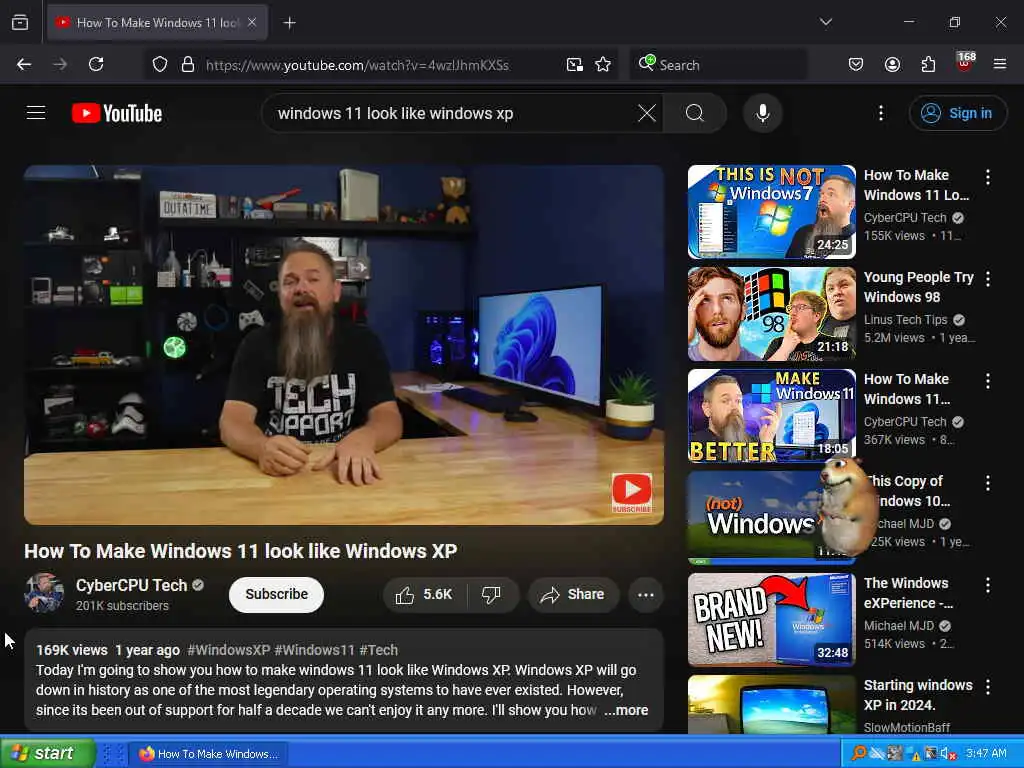Click the main video player to pause
This screenshot has height=768, width=1024.
344,345
